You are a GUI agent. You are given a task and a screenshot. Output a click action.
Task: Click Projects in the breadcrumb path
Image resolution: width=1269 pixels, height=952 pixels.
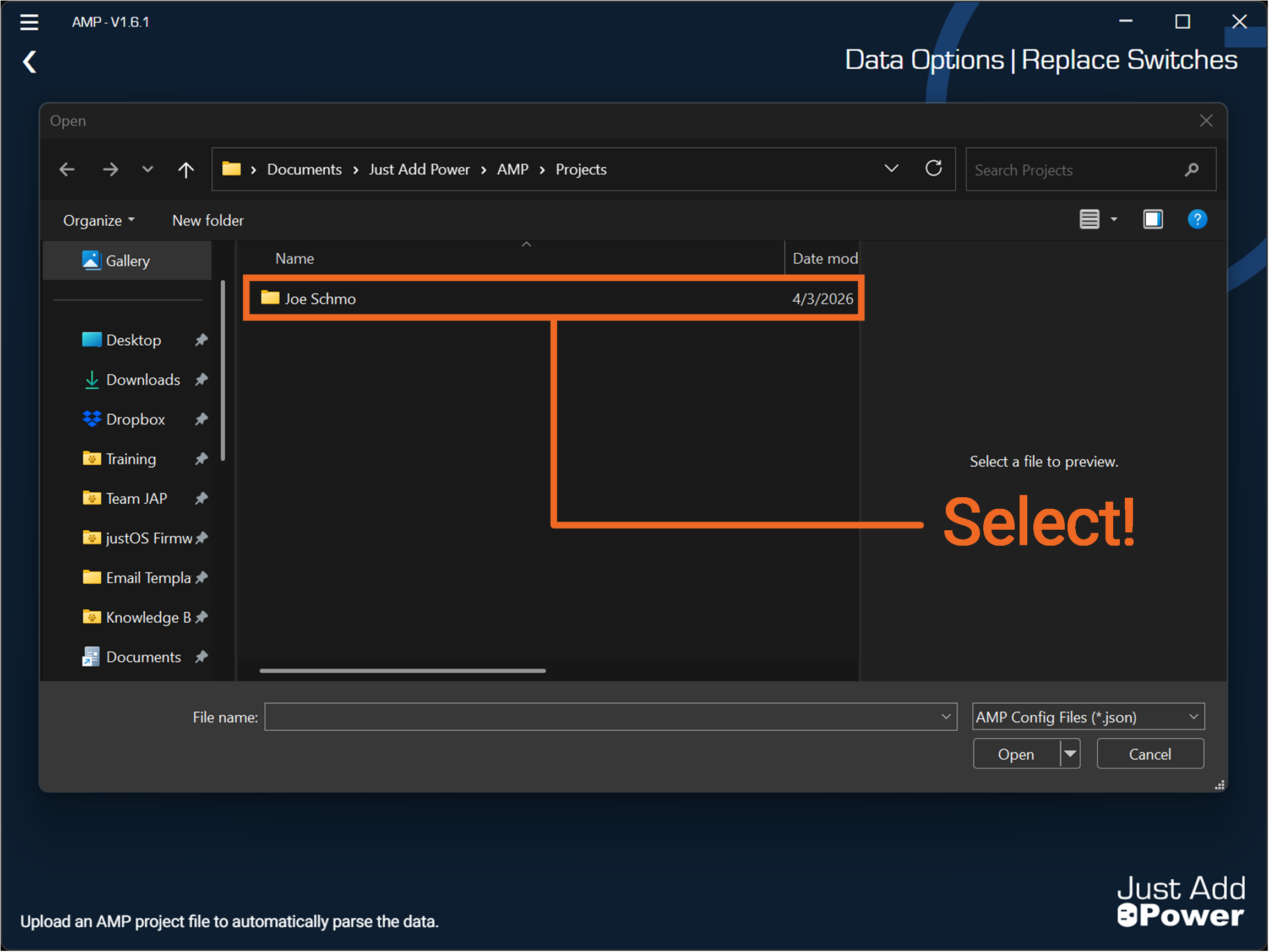pos(581,170)
